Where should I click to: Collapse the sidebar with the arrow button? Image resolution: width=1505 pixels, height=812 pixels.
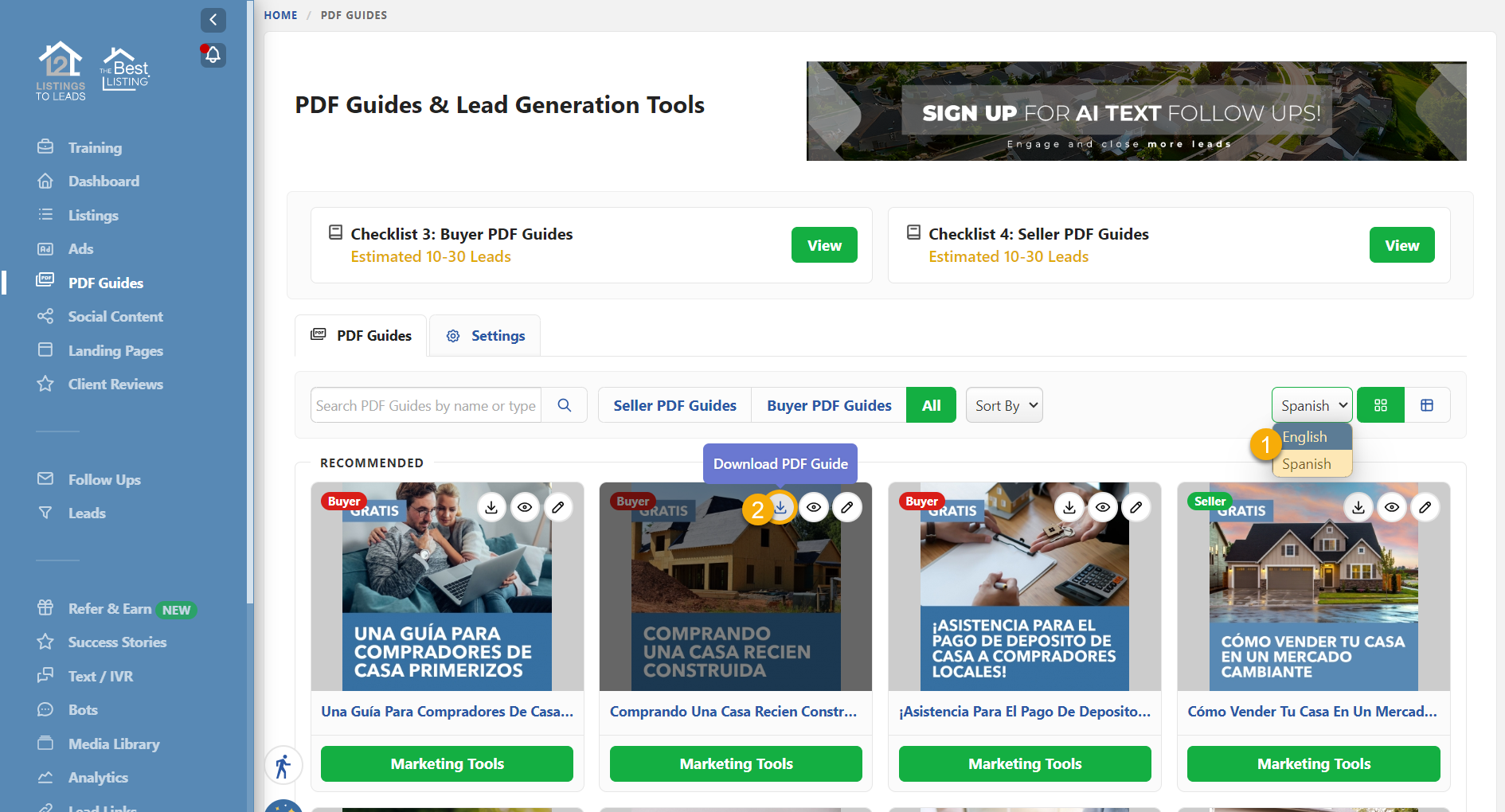click(x=213, y=20)
